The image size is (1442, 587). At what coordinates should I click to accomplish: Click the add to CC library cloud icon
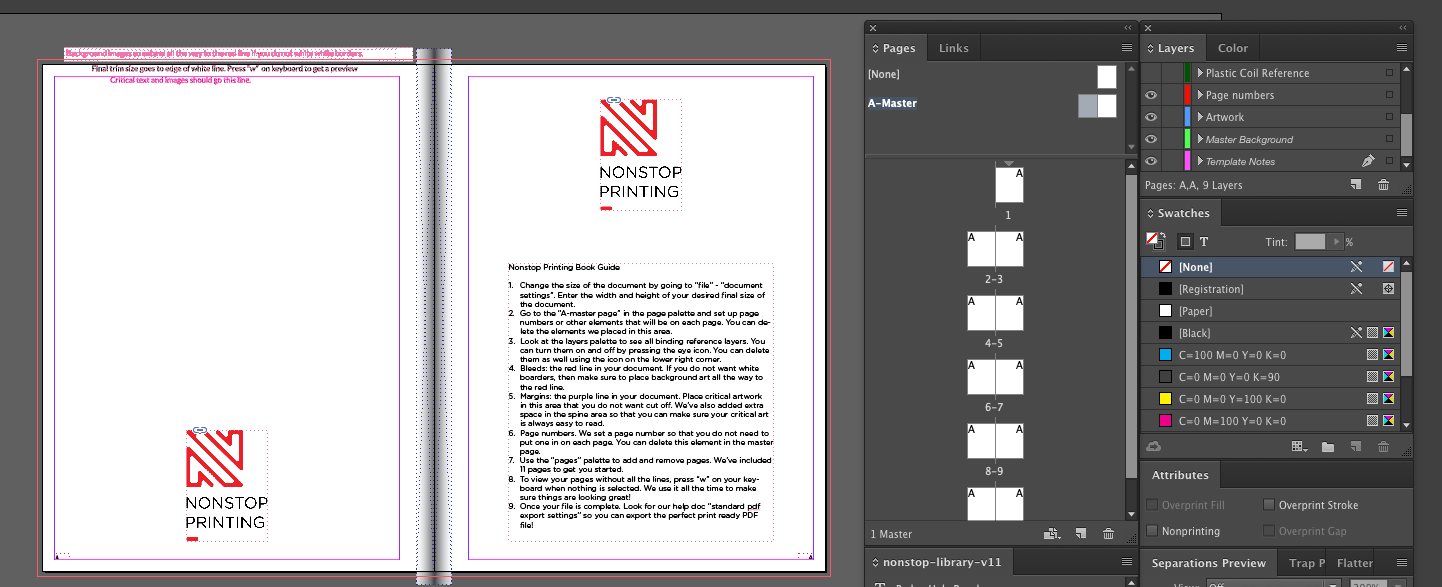pos(1154,447)
